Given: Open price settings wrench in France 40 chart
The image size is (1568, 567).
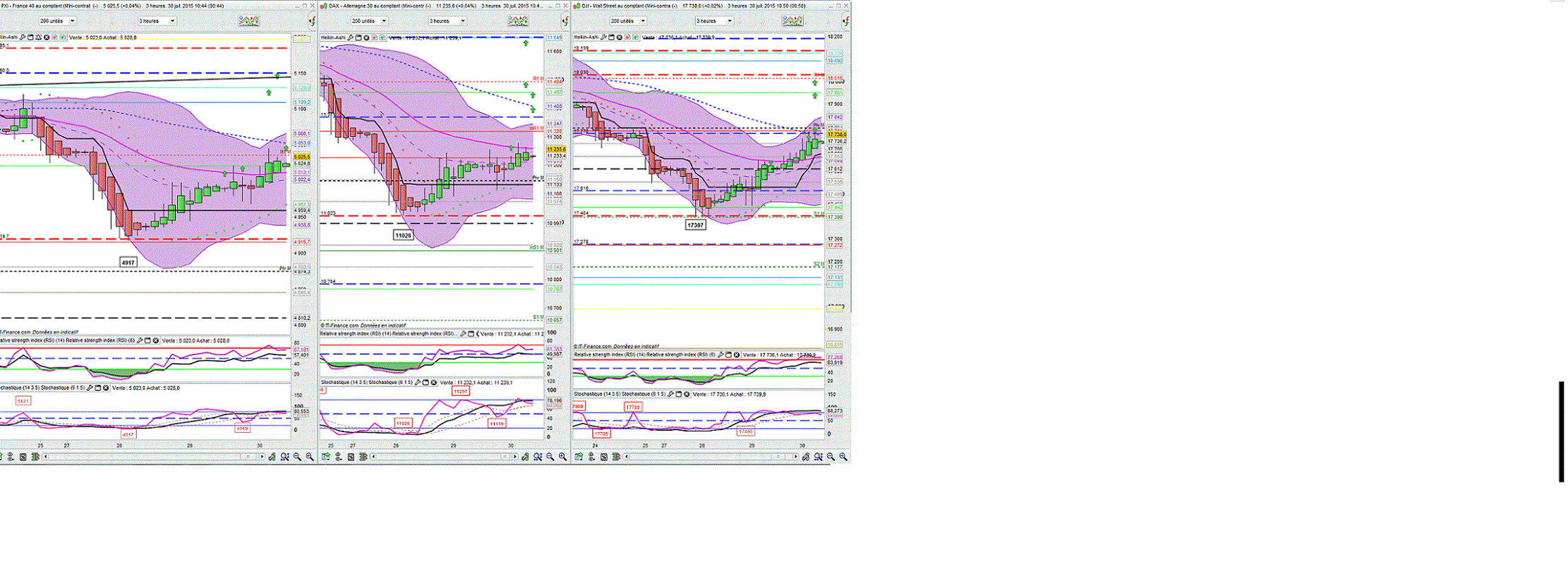Looking at the screenshot, I should (x=23, y=37).
